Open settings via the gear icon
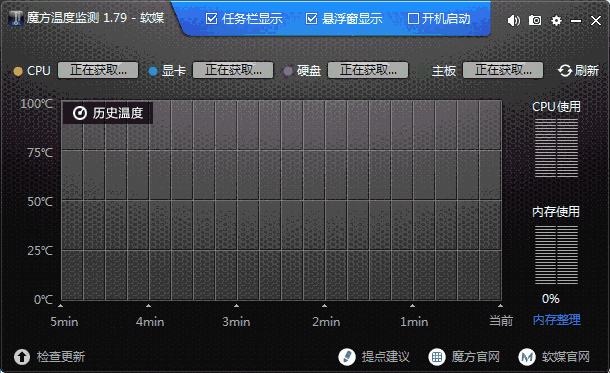 tap(556, 20)
